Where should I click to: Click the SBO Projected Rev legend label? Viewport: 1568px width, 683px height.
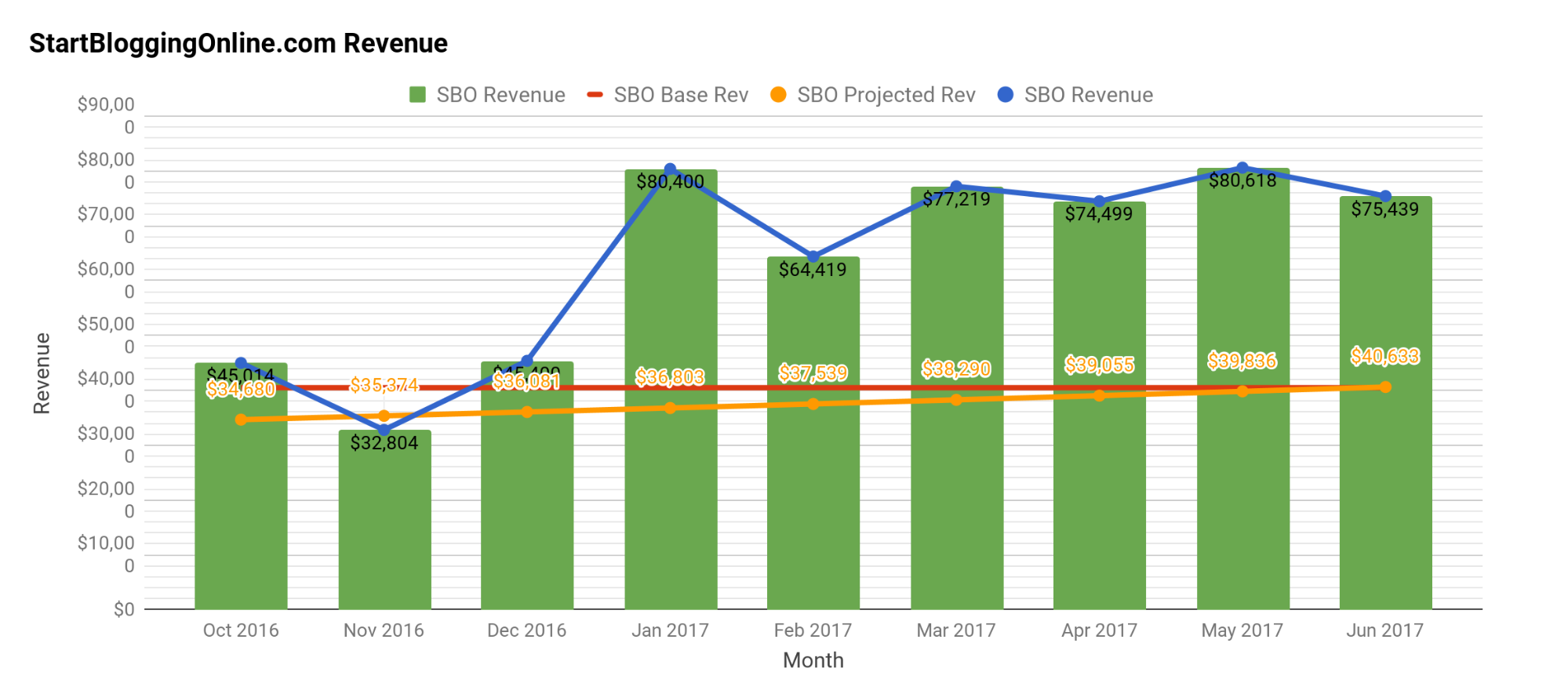(886, 95)
